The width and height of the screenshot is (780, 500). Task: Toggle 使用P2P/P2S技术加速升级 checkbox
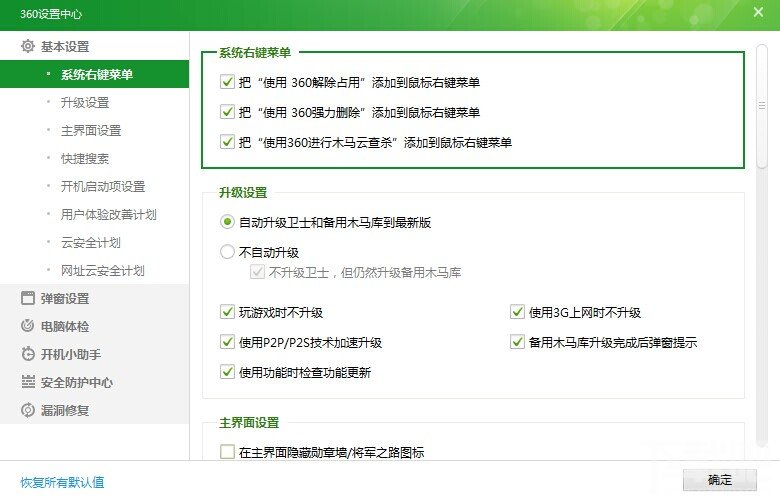227,342
